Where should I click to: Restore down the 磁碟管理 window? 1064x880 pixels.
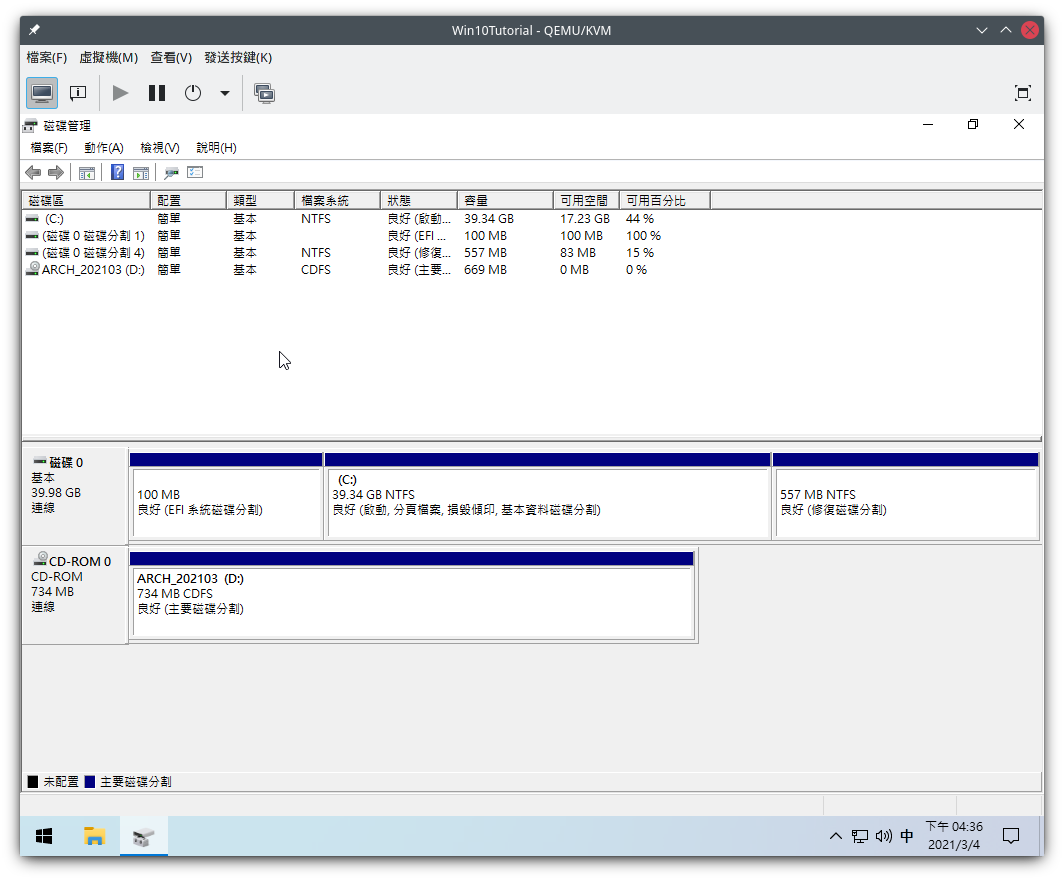973,125
